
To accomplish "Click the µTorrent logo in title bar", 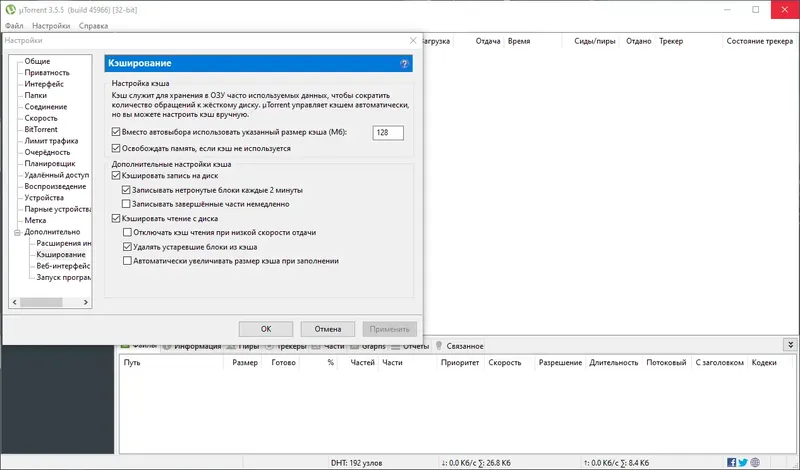I will (x=10, y=10).
